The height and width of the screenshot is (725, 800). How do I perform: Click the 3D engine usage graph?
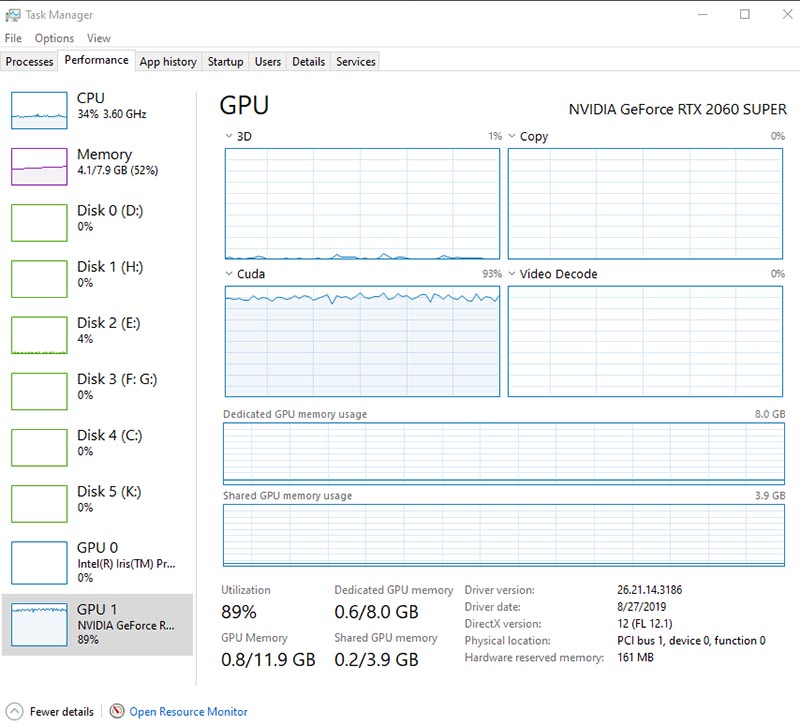pyautogui.click(x=362, y=204)
